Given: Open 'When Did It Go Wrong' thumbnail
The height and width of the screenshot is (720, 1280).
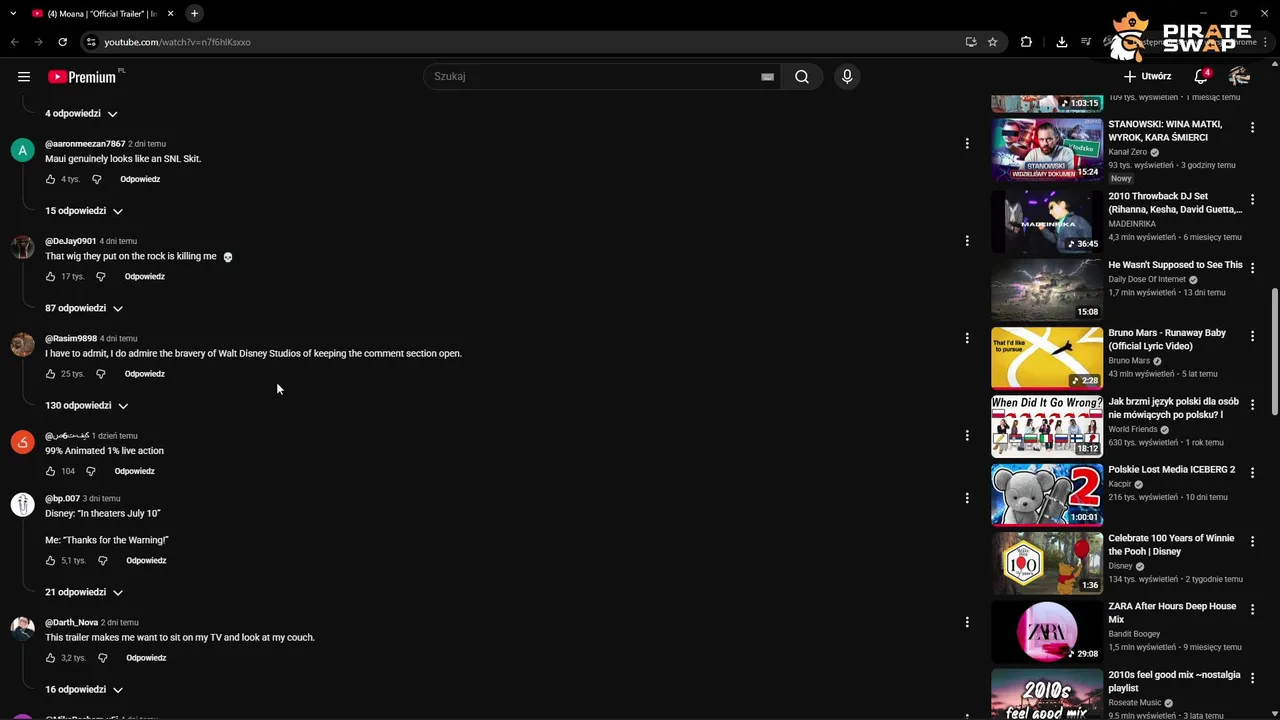Looking at the screenshot, I should tap(1047, 426).
